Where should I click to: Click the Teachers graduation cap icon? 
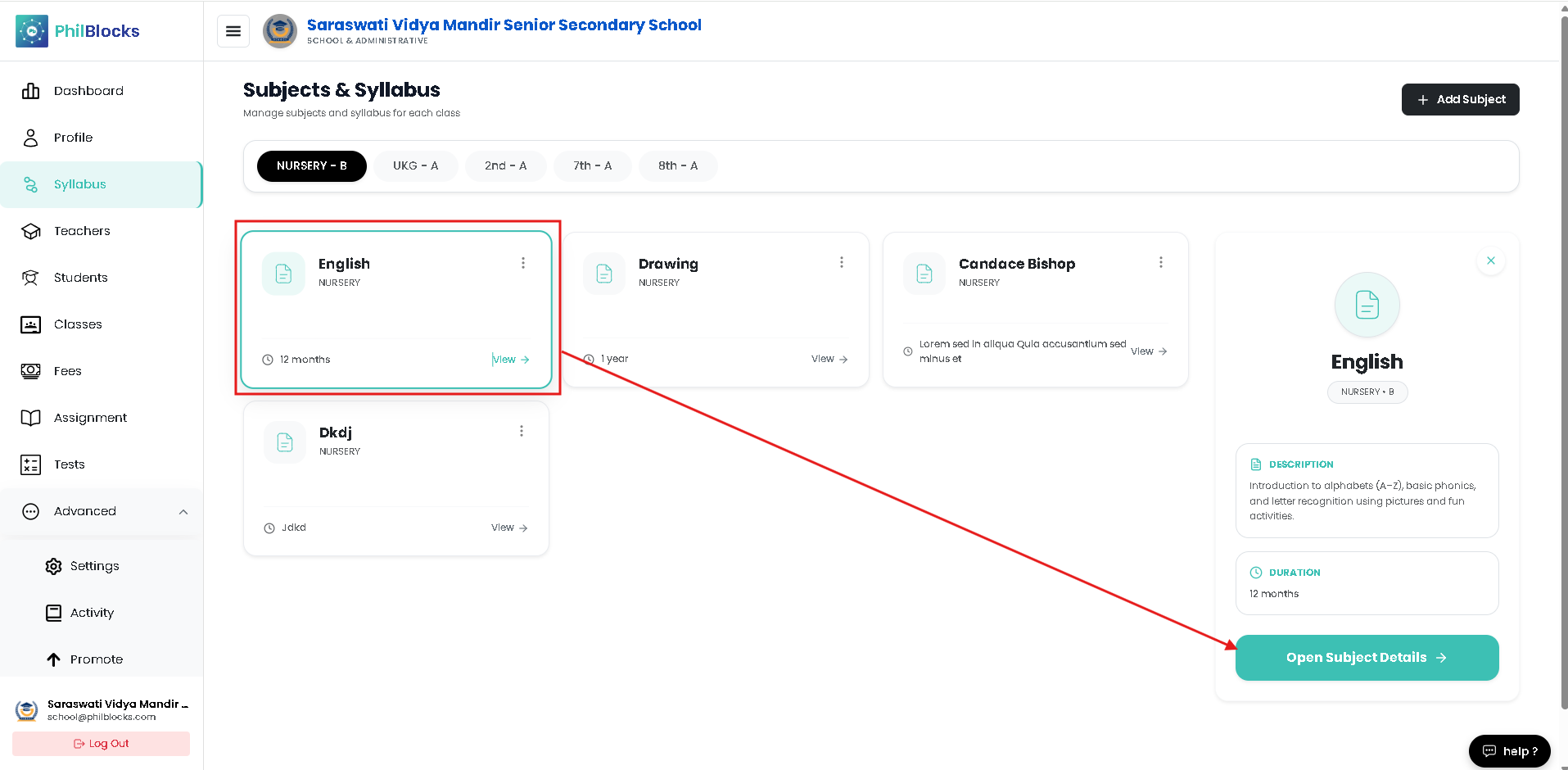[x=31, y=231]
